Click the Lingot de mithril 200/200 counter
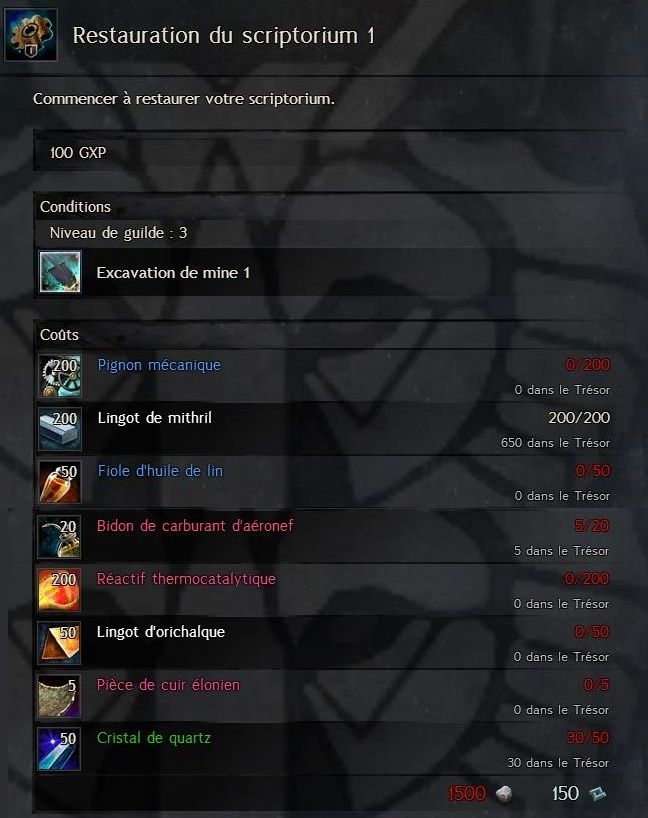Viewport: 648px width, 818px height. tap(579, 417)
